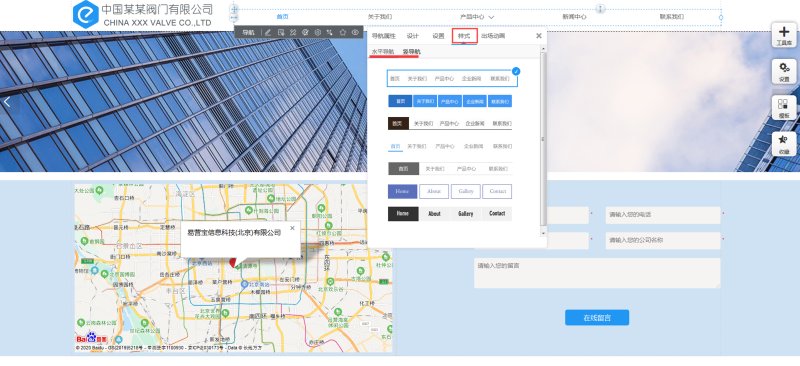Click the company name input field
The height and width of the screenshot is (366, 800).
pyautogui.click(x=663, y=240)
